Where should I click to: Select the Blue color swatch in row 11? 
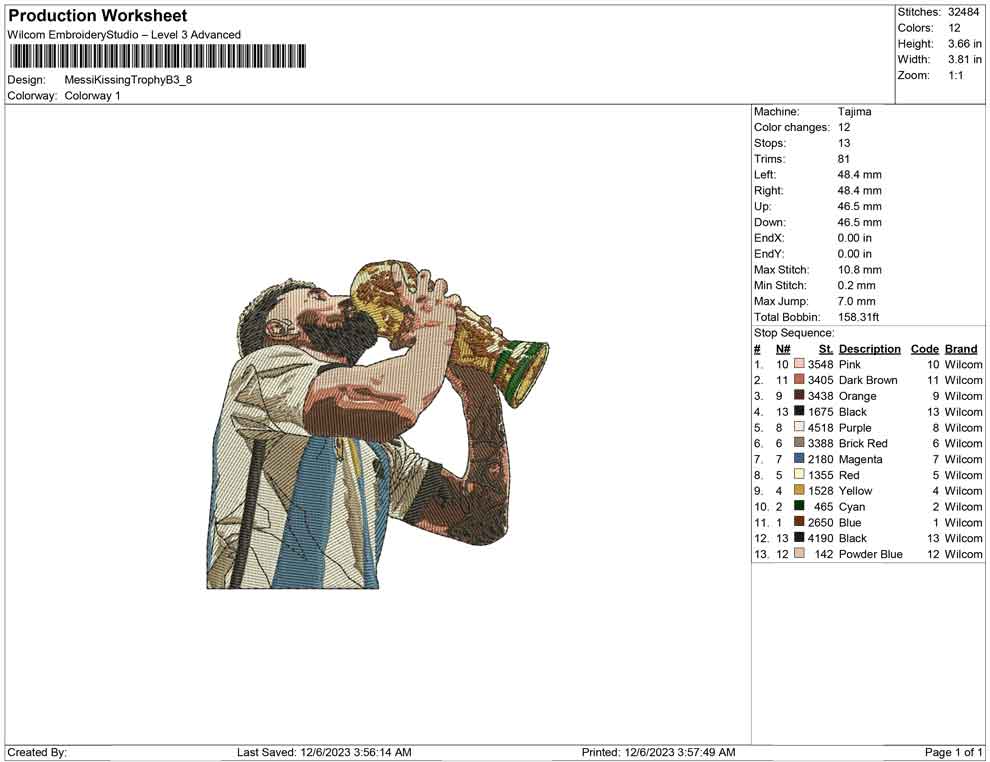coord(799,522)
